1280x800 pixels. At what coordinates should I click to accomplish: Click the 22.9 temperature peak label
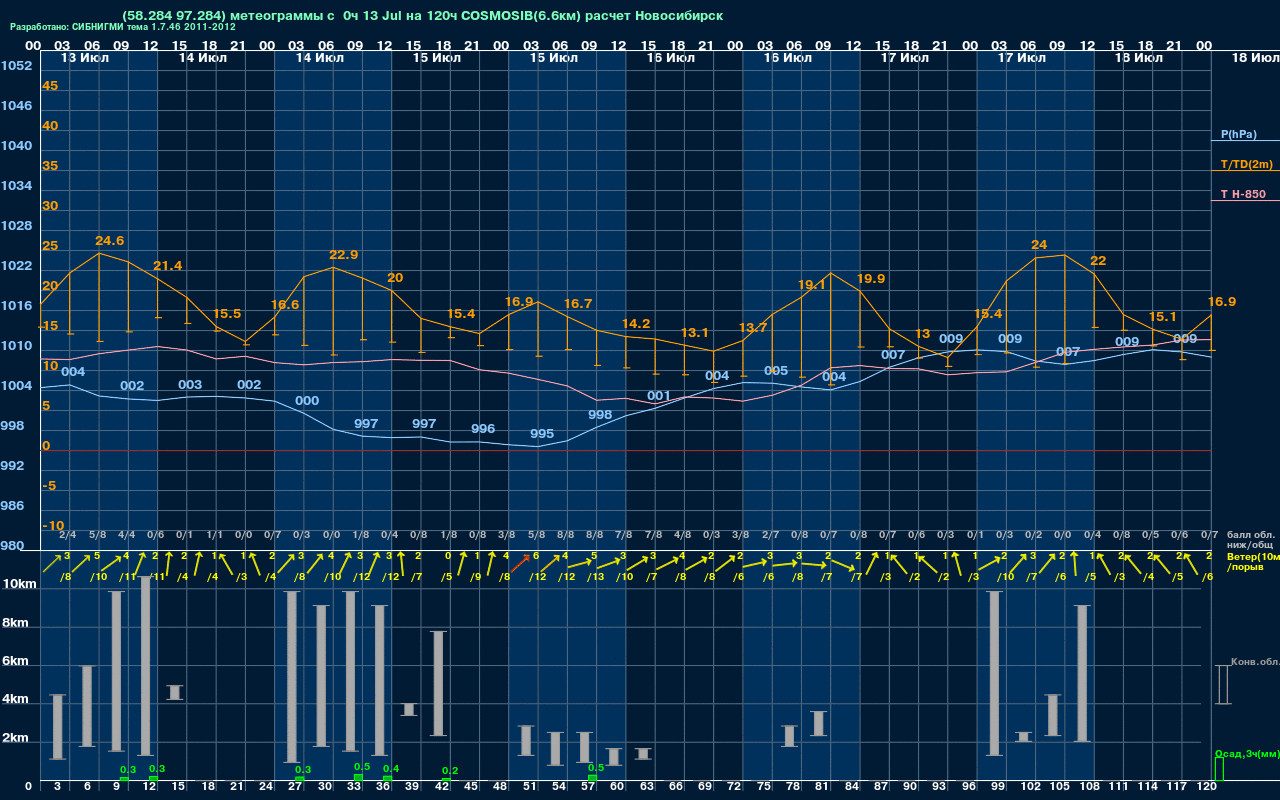pos(344,255)
